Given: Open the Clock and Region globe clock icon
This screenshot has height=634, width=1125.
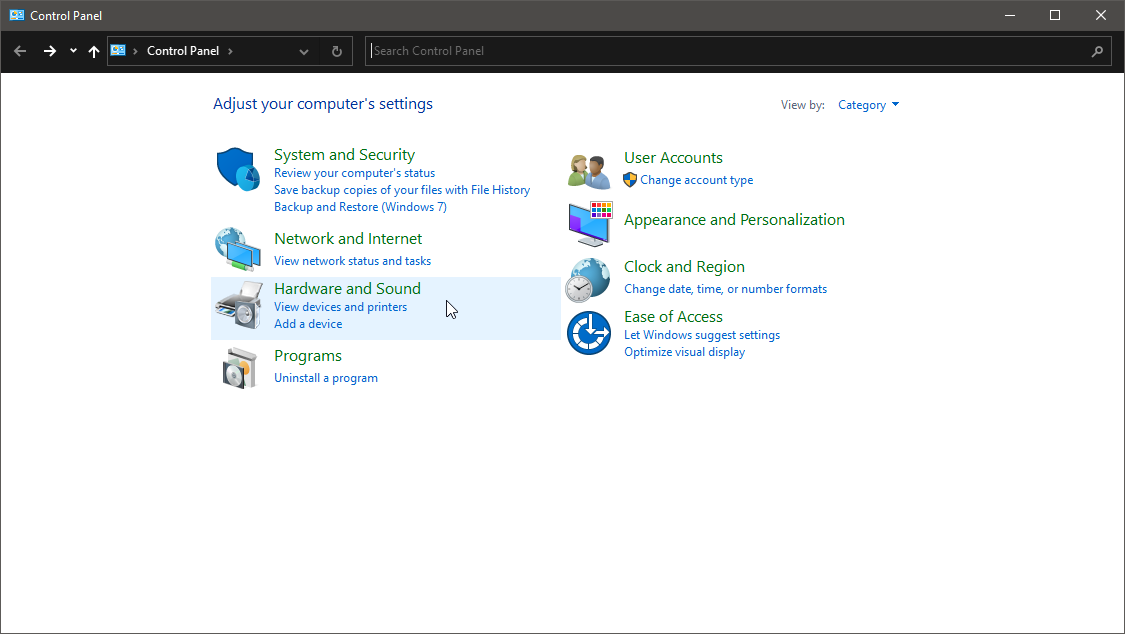Looking at the screenshot, I should (588, 280).
